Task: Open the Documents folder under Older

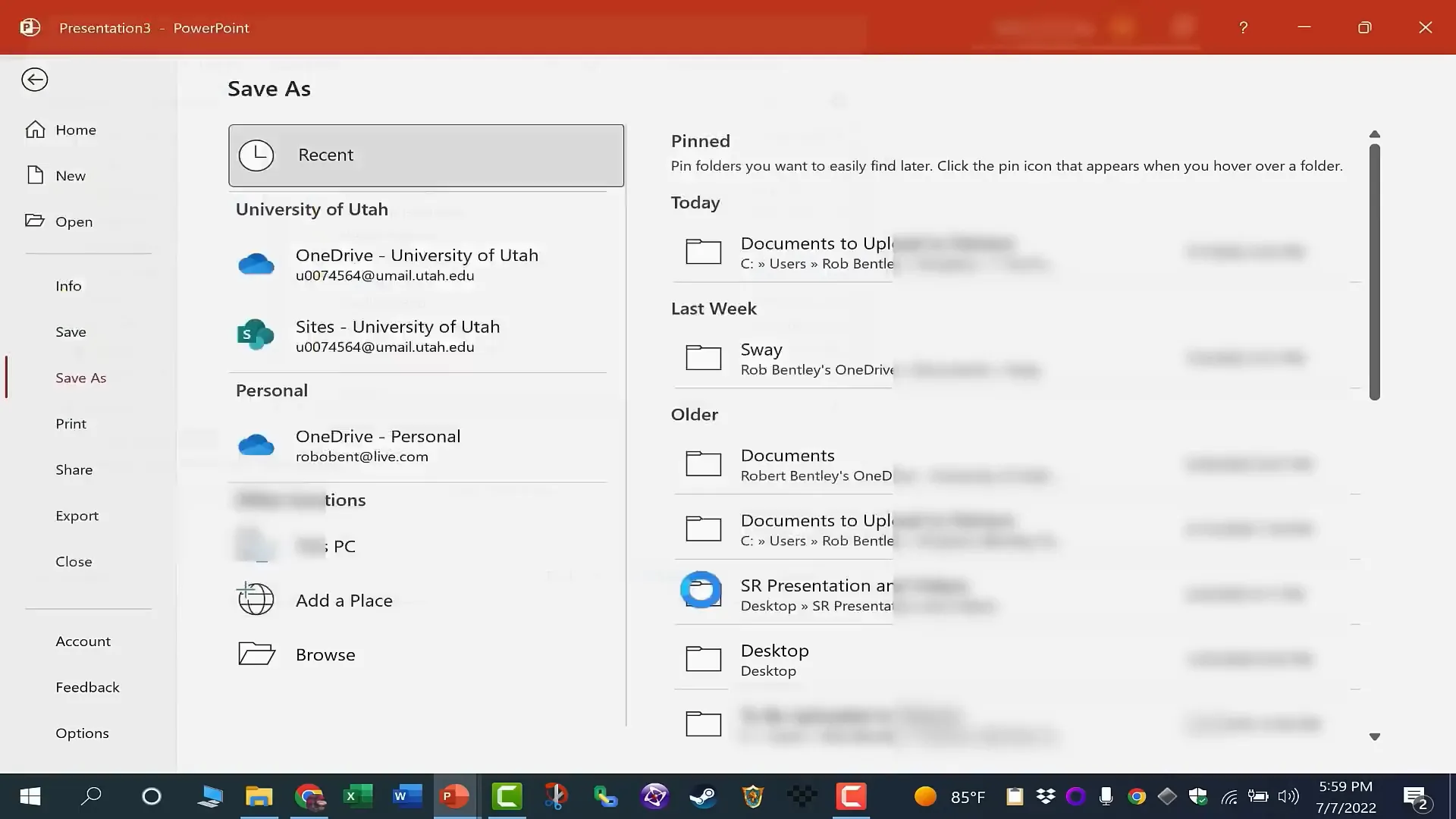Action: point(1016,464)
